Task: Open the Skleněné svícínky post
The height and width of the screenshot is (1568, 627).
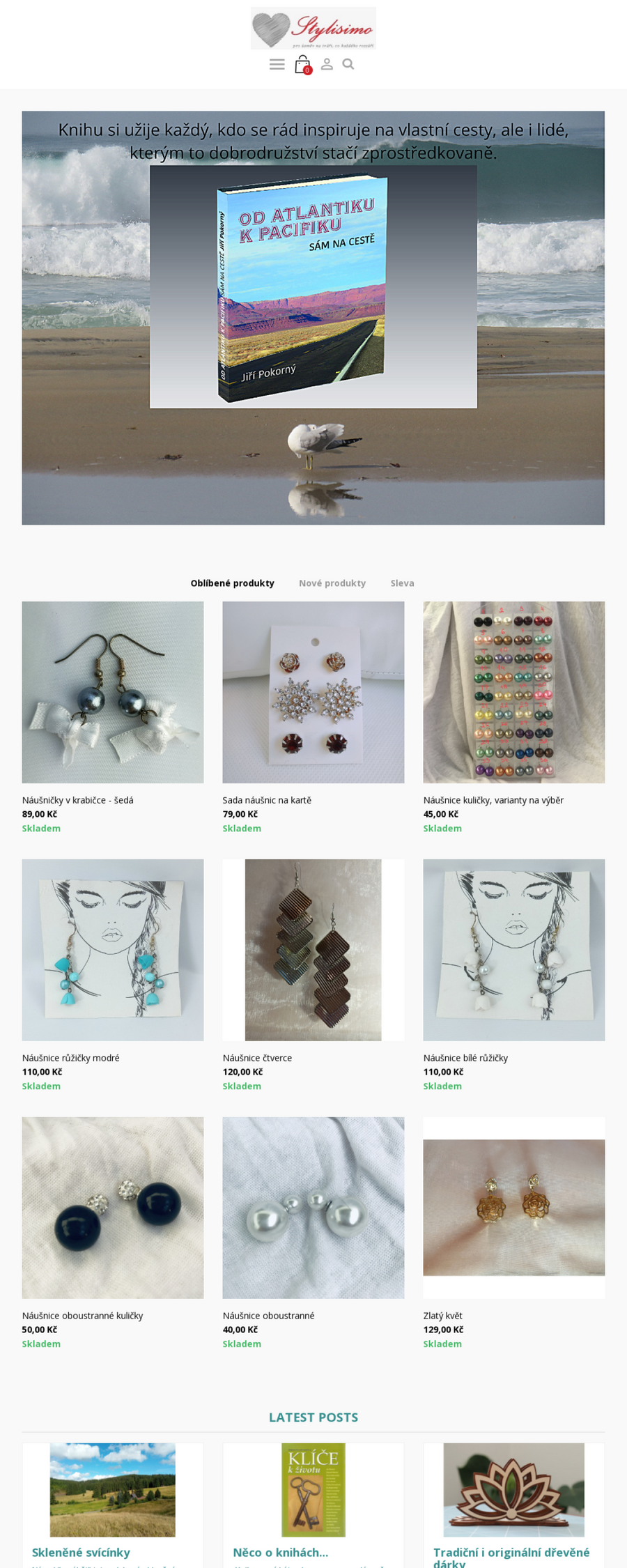Action: [x=81, y=1552]
